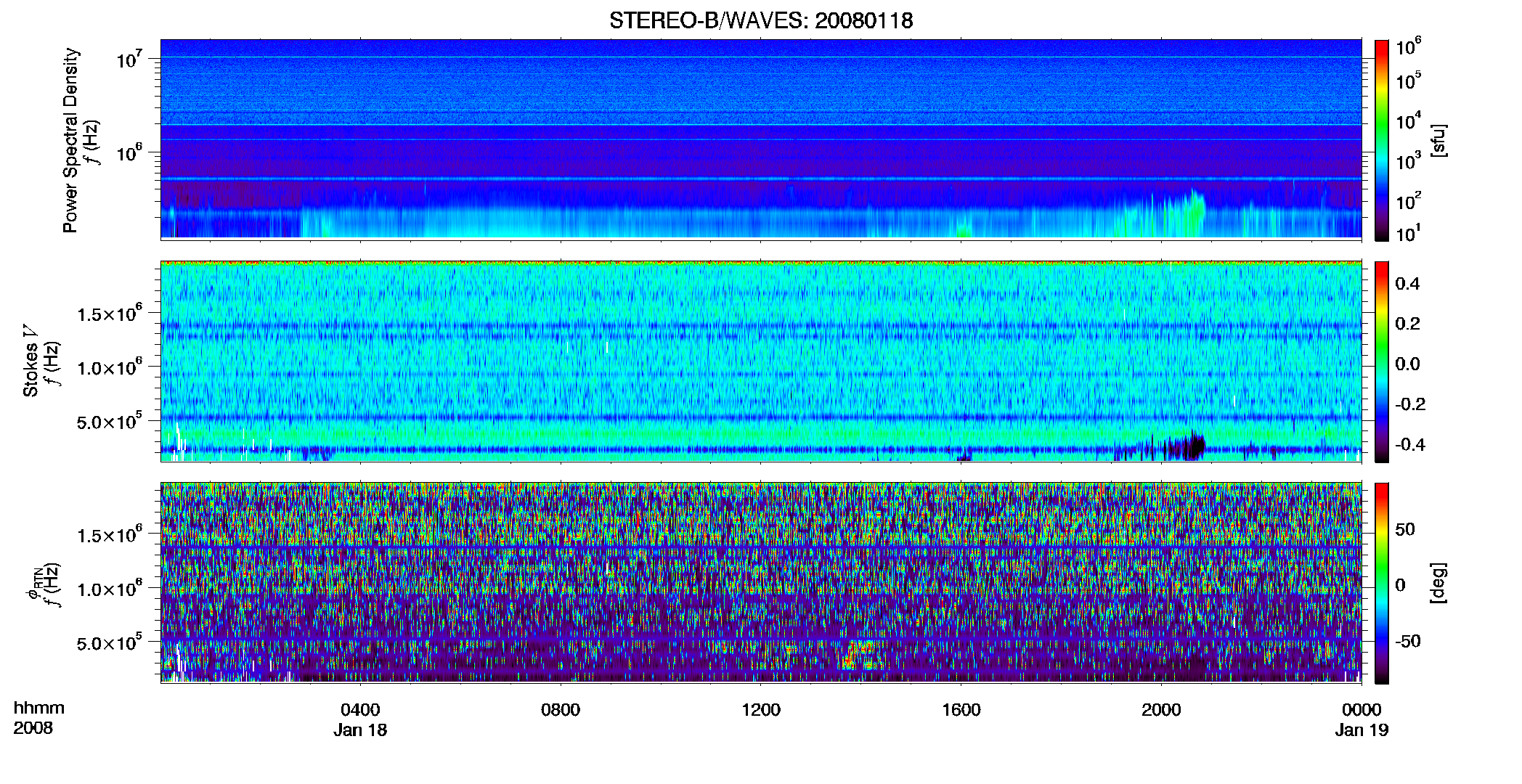Select the Stokes V spectrogram panel

point(761,361)
